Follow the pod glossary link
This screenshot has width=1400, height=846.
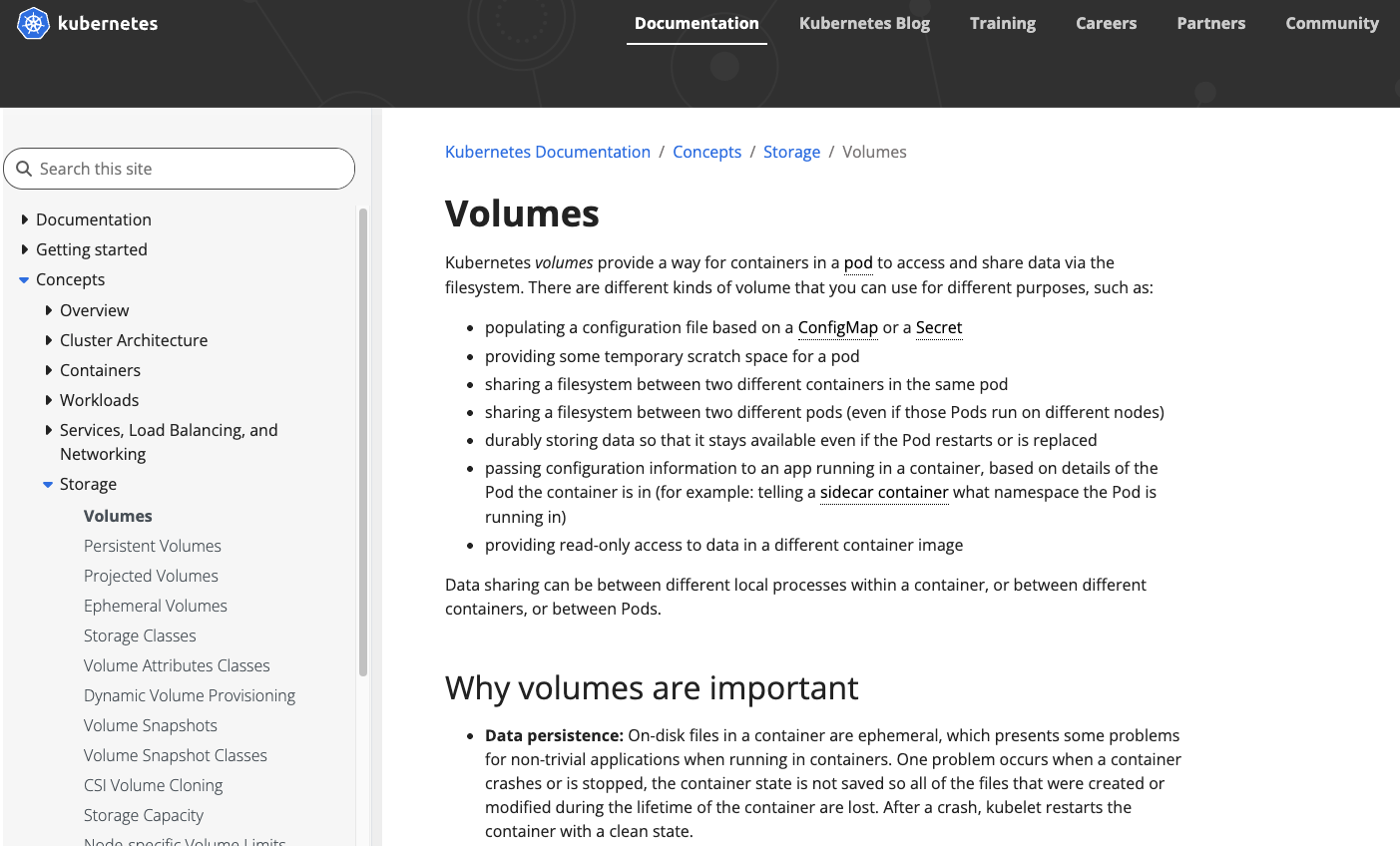coord(858,262)
